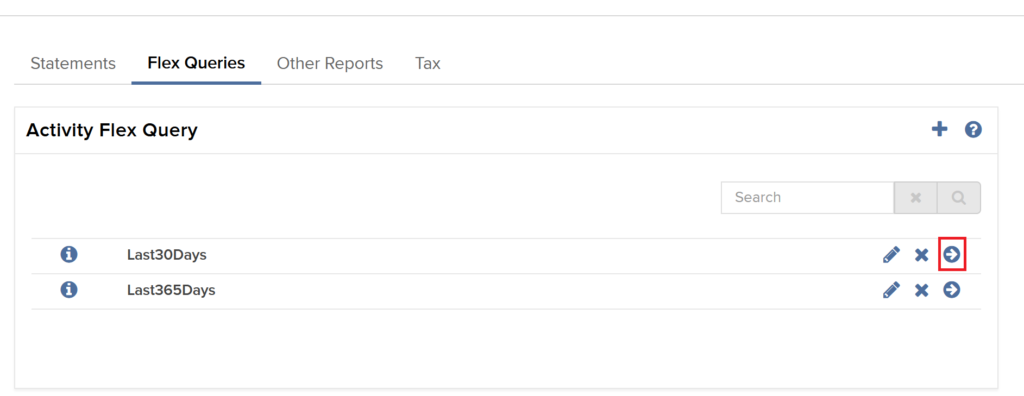This screenshot has width=1024, height=396.
Task: Delete the Last365Days query
Action: pos(921,290)
